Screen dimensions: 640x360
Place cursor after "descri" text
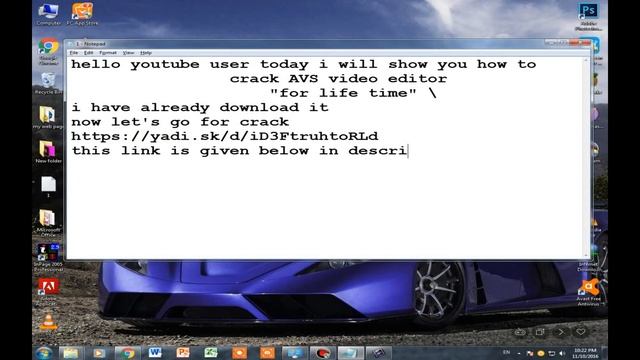408,151
